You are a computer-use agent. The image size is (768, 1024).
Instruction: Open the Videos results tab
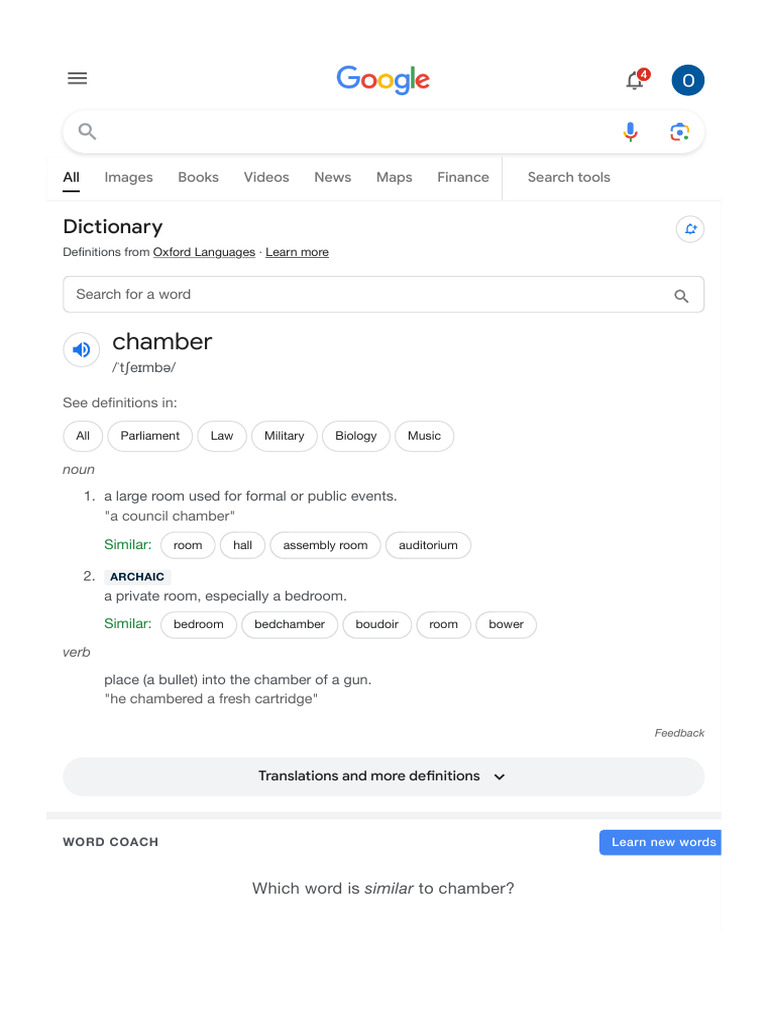(266, 177)
